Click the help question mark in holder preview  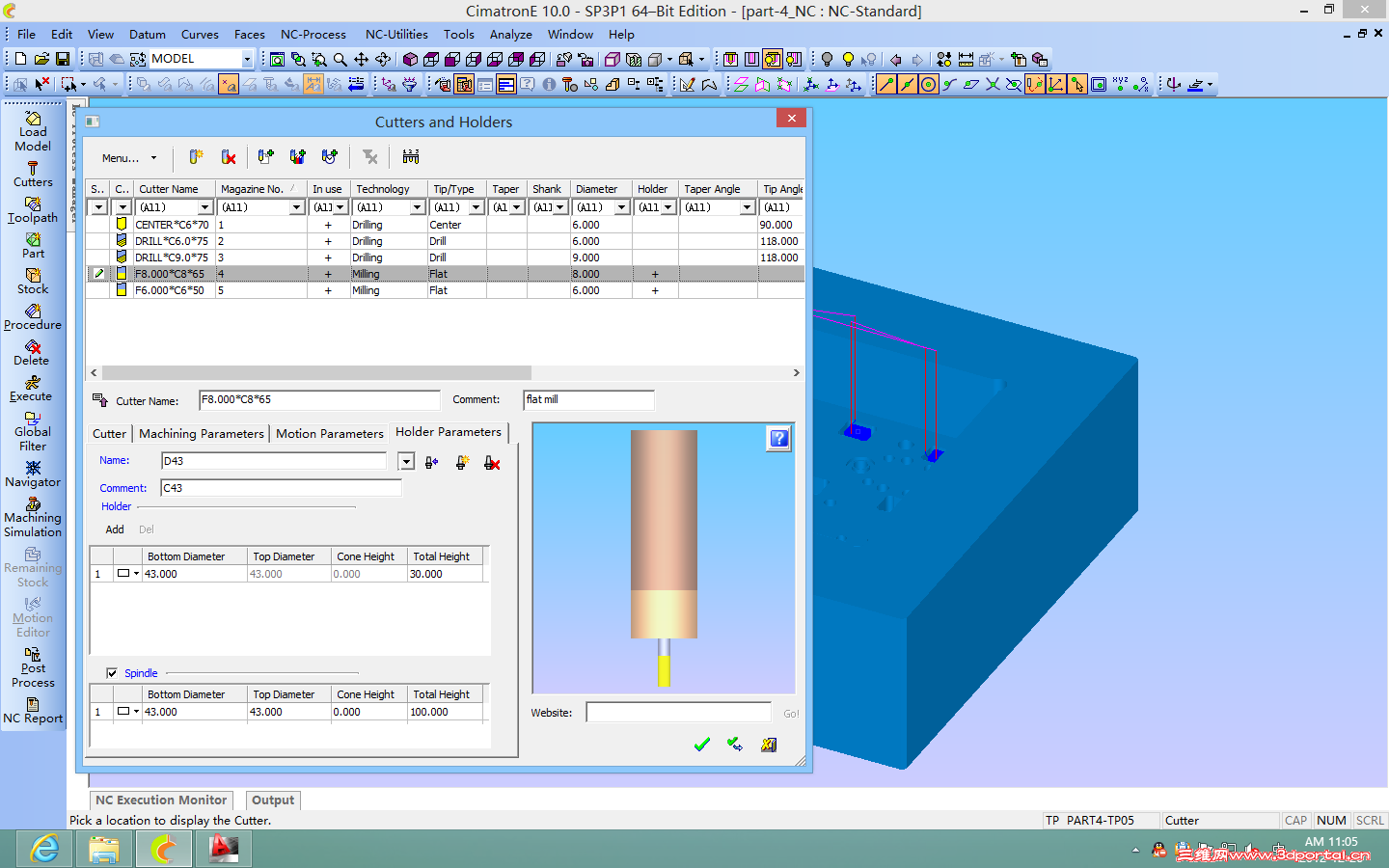pyautogui.click(x=779, y=439)
